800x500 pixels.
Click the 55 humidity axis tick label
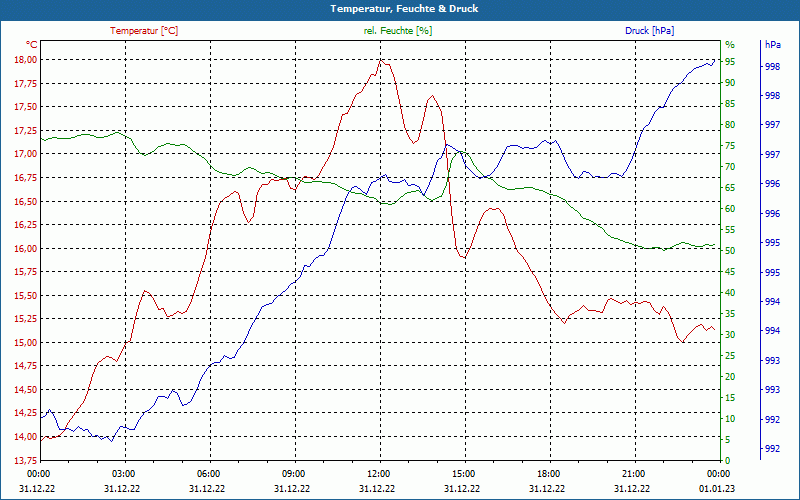[731, 230]
